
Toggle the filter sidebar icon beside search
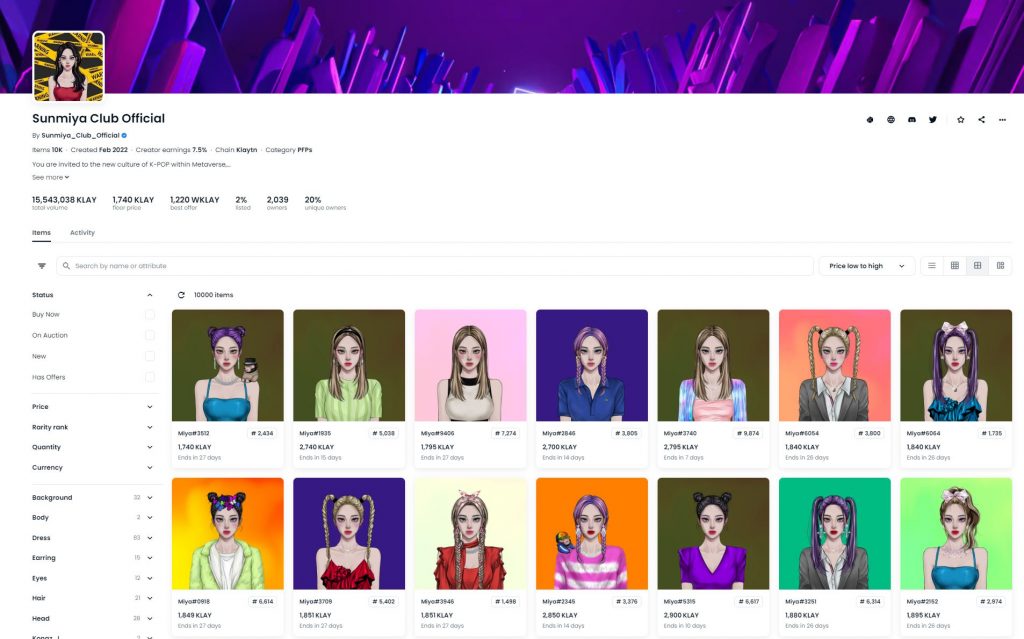[42, 266]
